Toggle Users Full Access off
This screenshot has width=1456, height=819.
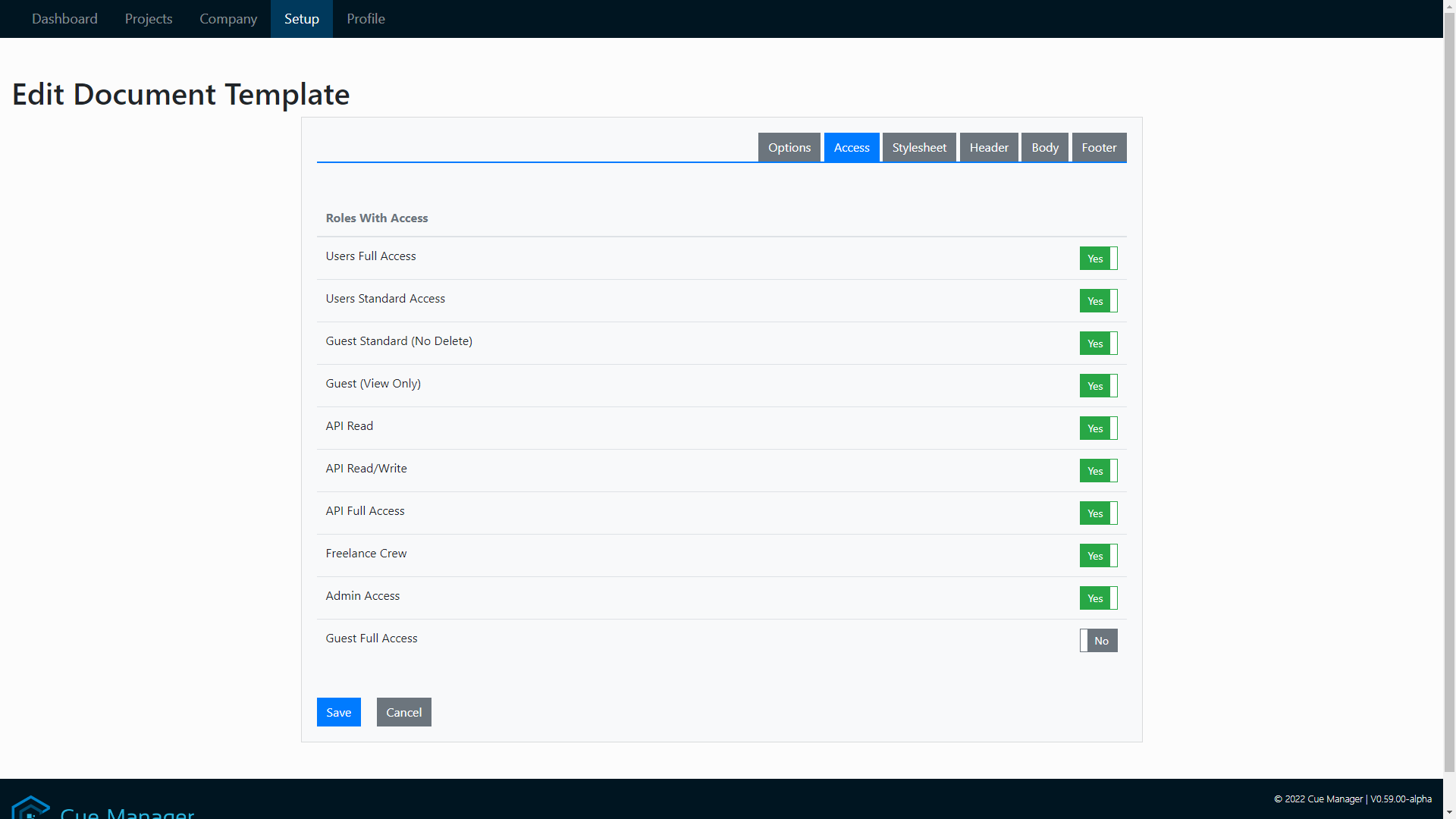point(1098,258)
